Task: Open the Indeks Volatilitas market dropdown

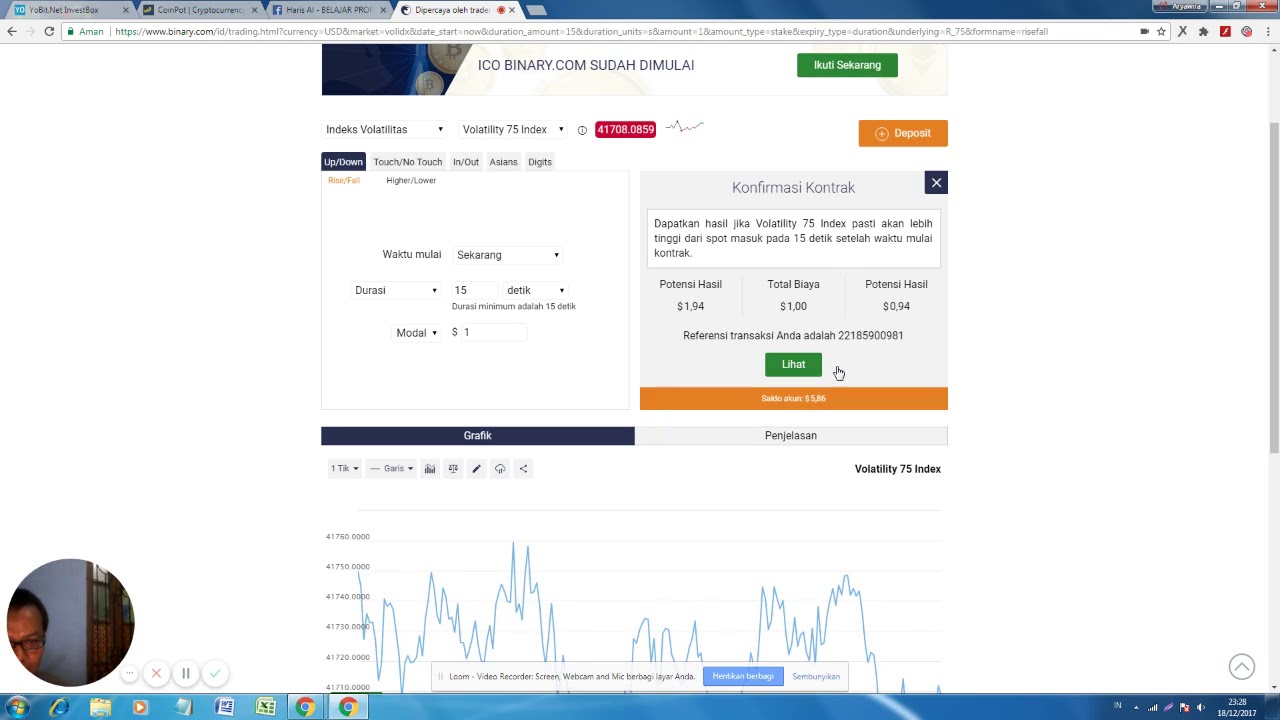Action: [384, 129]
